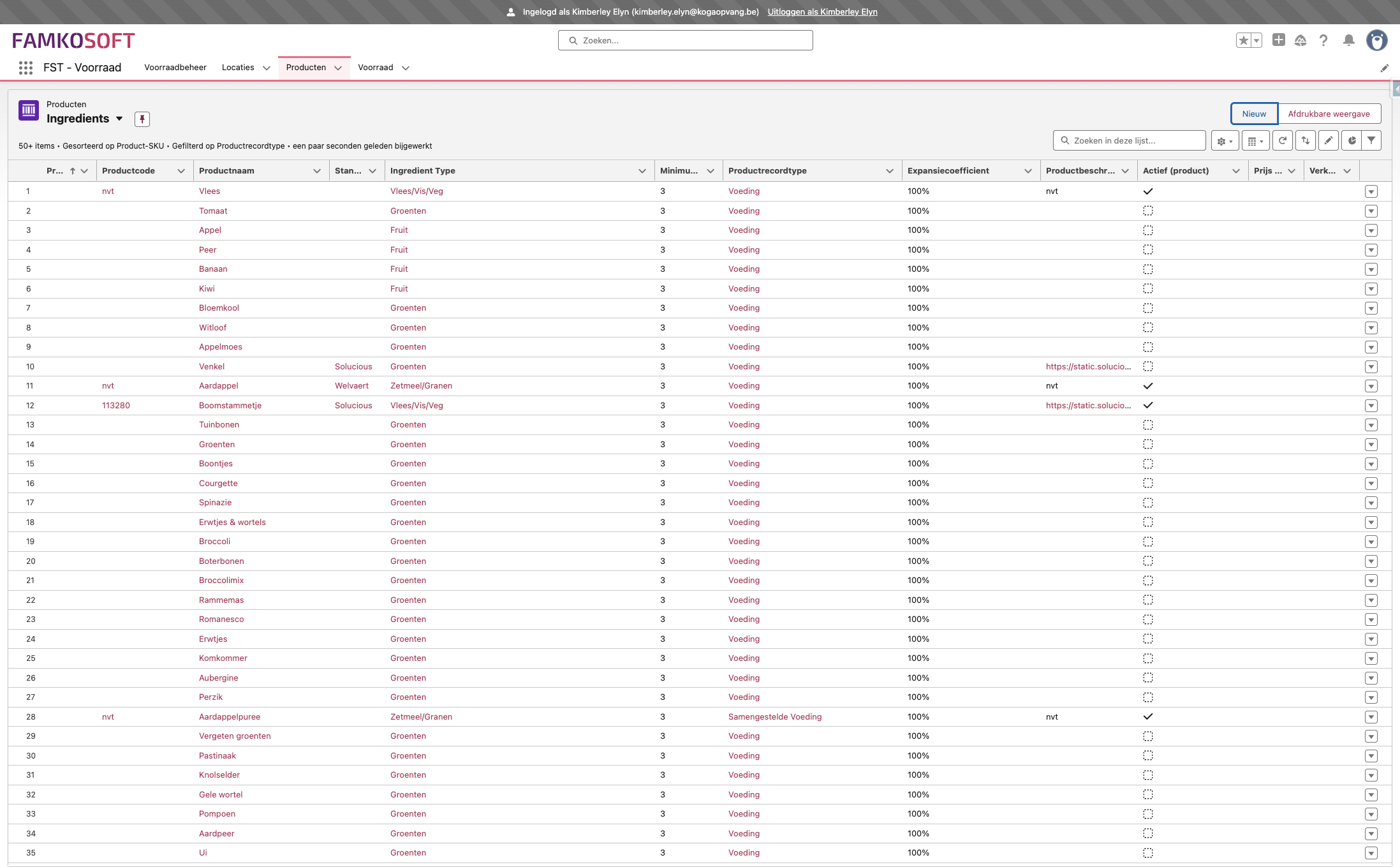1400x867 pixels.
Task: Open the App Launcher grid icon
Action: (x=26, y=68)
